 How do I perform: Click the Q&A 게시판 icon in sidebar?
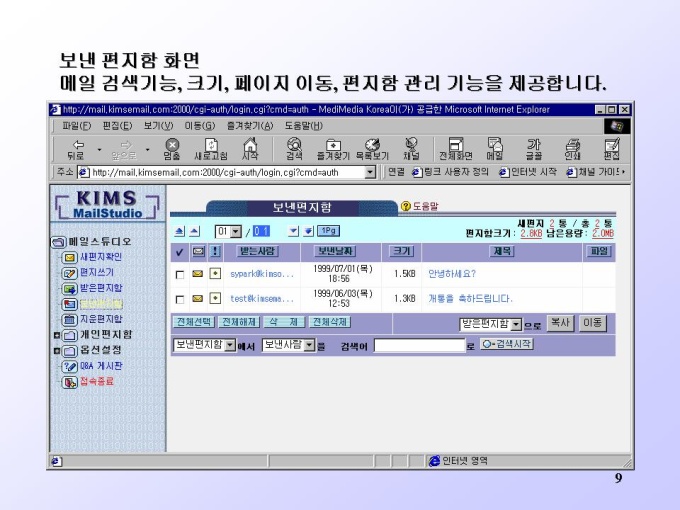[x=69, y=366]
